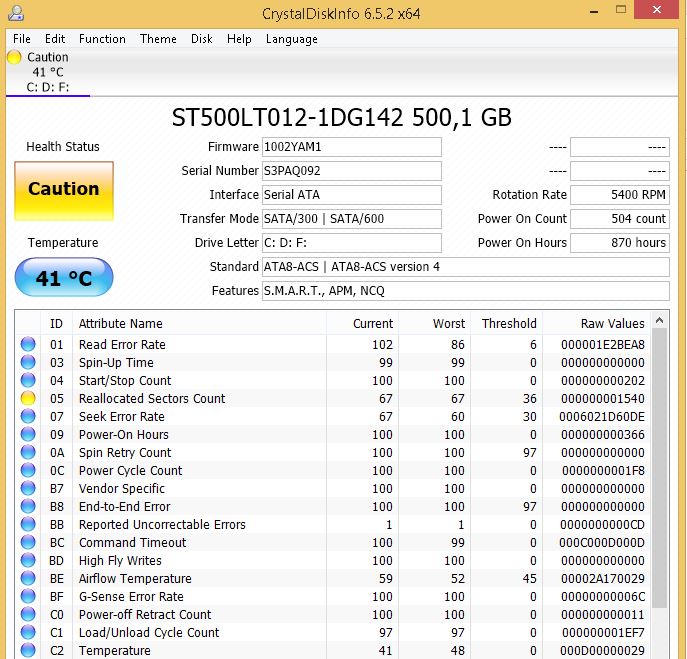The image size is (687, 659).
Task: Click the Standard field ATA8-ACS
Action: point(466,267)
